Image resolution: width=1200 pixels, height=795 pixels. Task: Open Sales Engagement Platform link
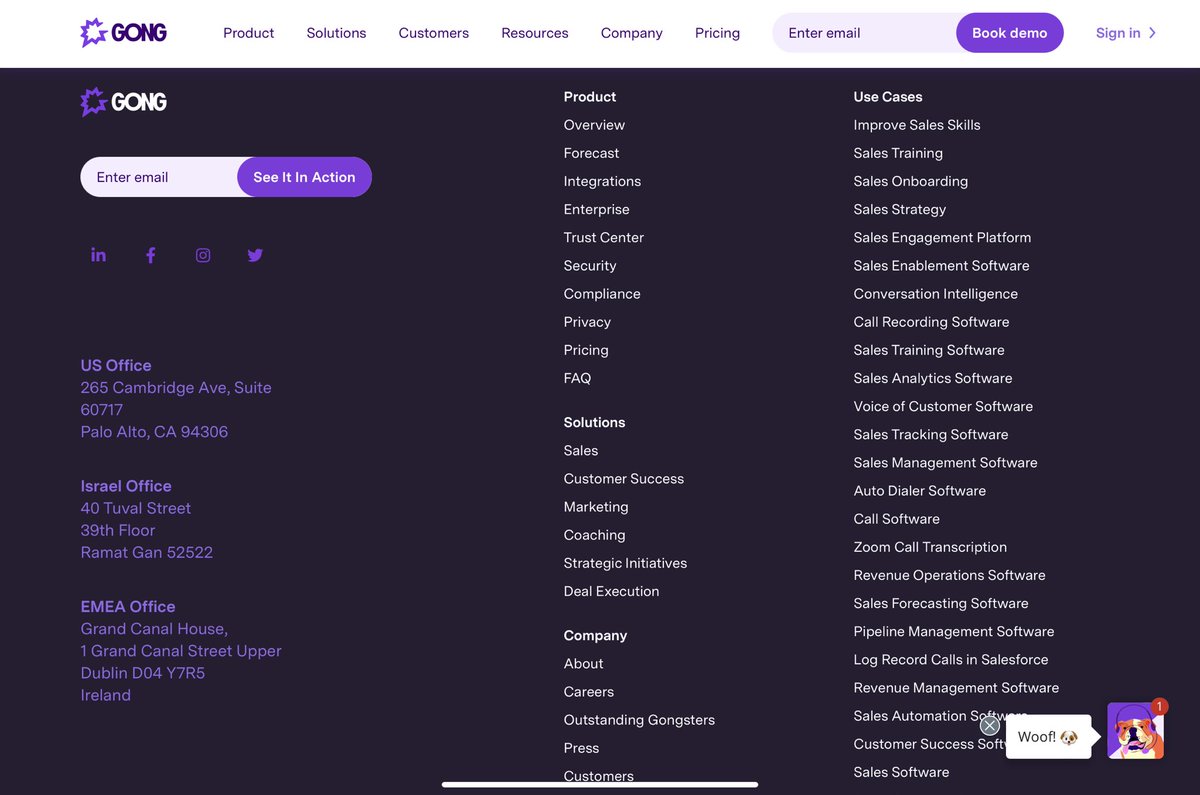pos(942,237)
